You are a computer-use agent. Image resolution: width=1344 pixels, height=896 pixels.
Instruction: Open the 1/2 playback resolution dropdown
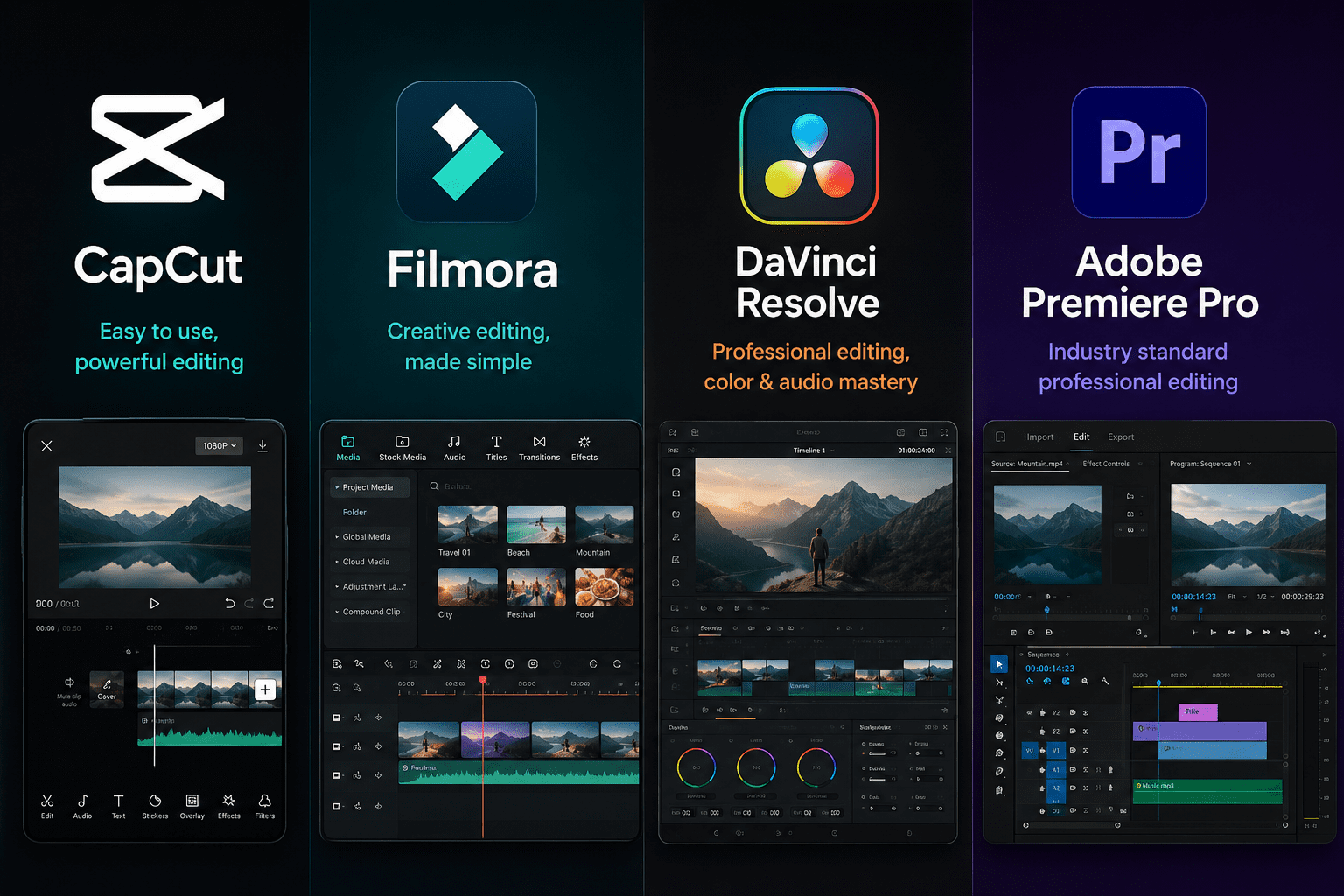pyautogui.click(x=1265, y=597)
